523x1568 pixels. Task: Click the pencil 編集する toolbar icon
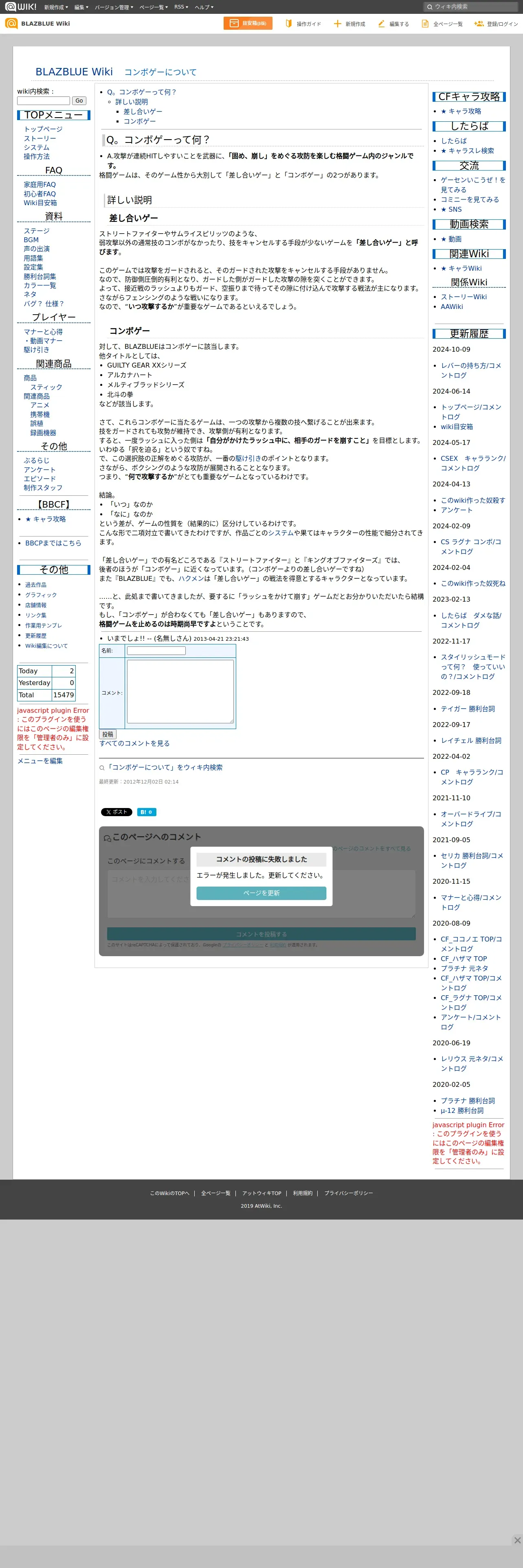pos(381,24)
